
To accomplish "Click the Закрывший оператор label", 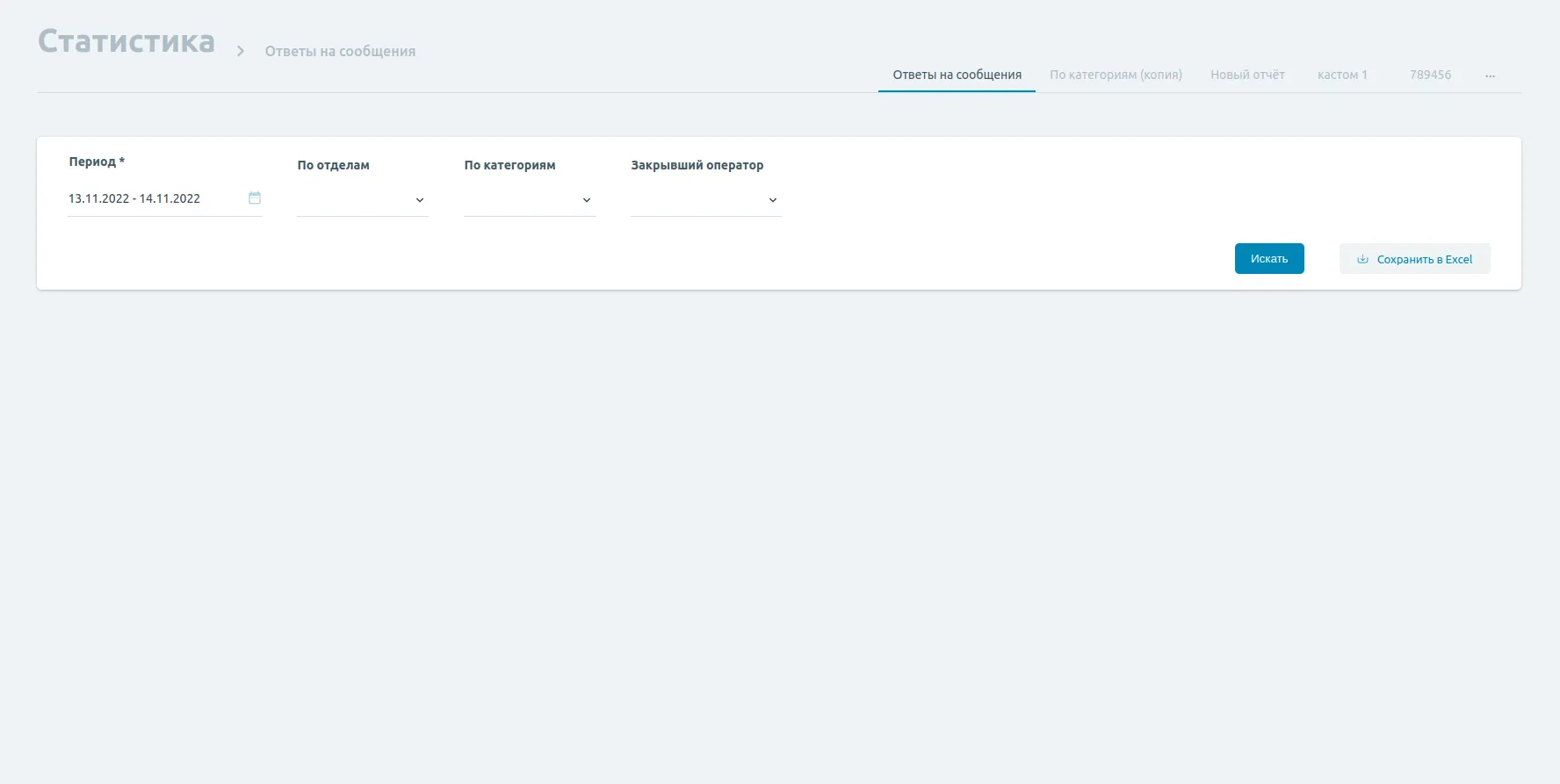I will [697, 165].
